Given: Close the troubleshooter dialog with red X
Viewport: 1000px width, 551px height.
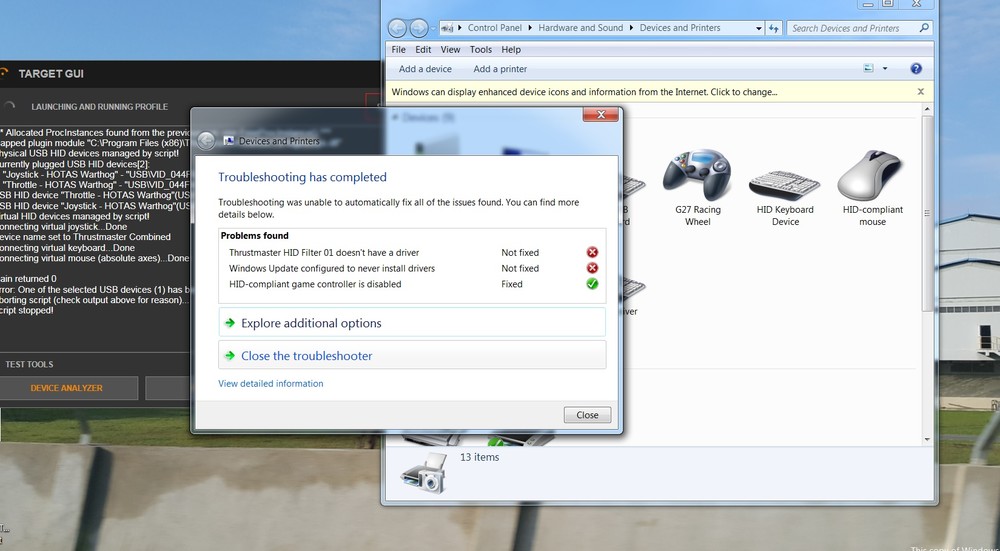Looking at the screenshot, I should coord(600,115).
